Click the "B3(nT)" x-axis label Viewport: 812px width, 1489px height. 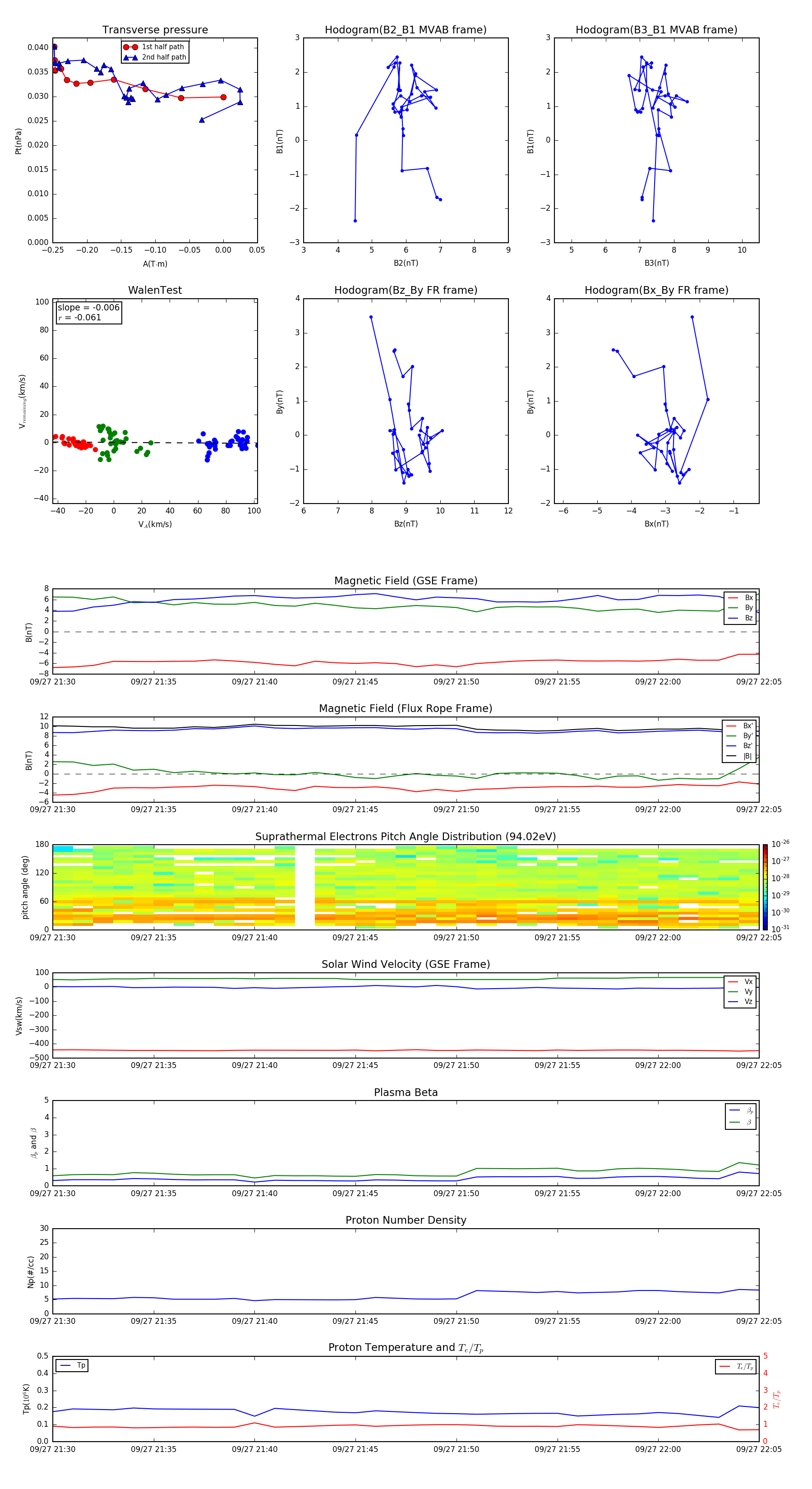[656, 263]
